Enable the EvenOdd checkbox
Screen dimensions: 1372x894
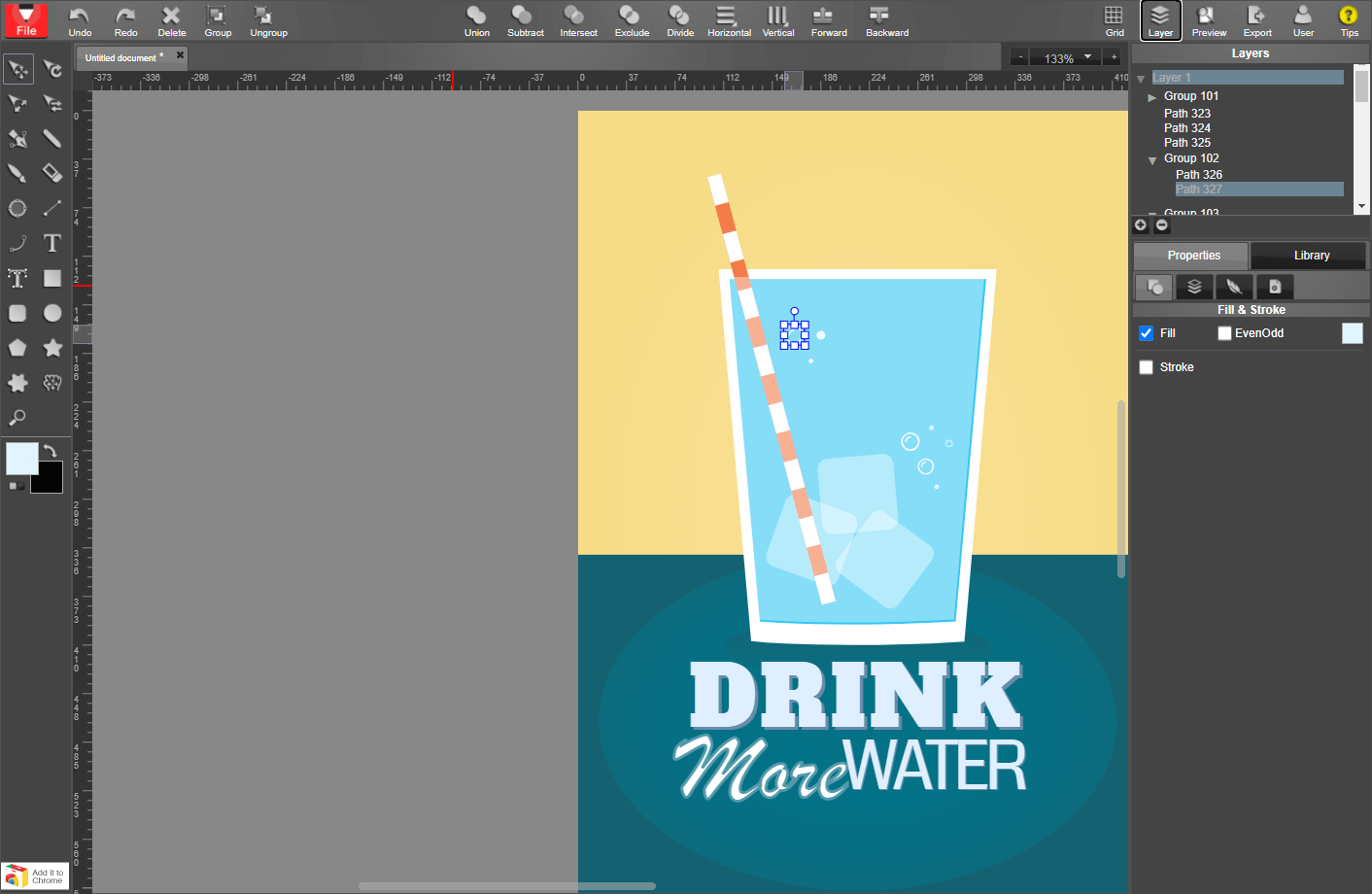tap(1224, 333)
